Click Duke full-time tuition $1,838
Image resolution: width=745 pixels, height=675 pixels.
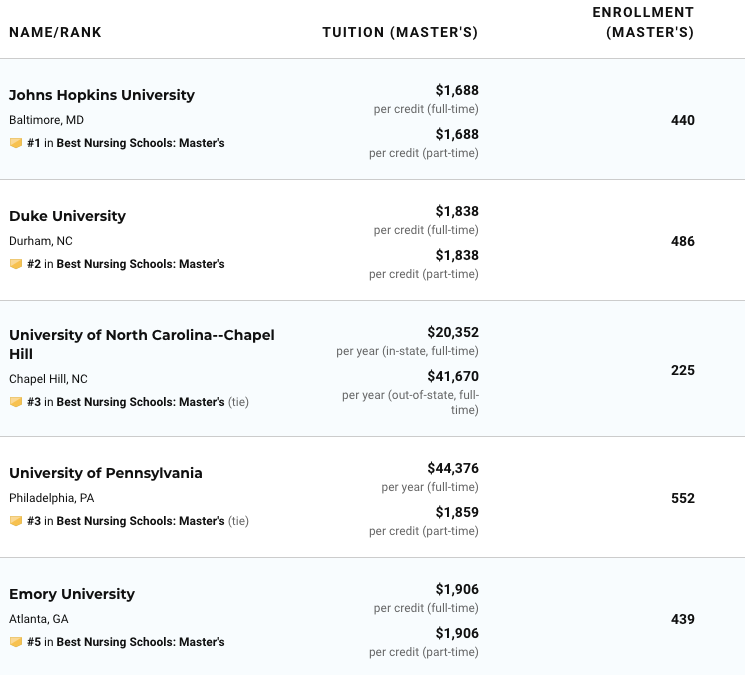pos(457,211)
